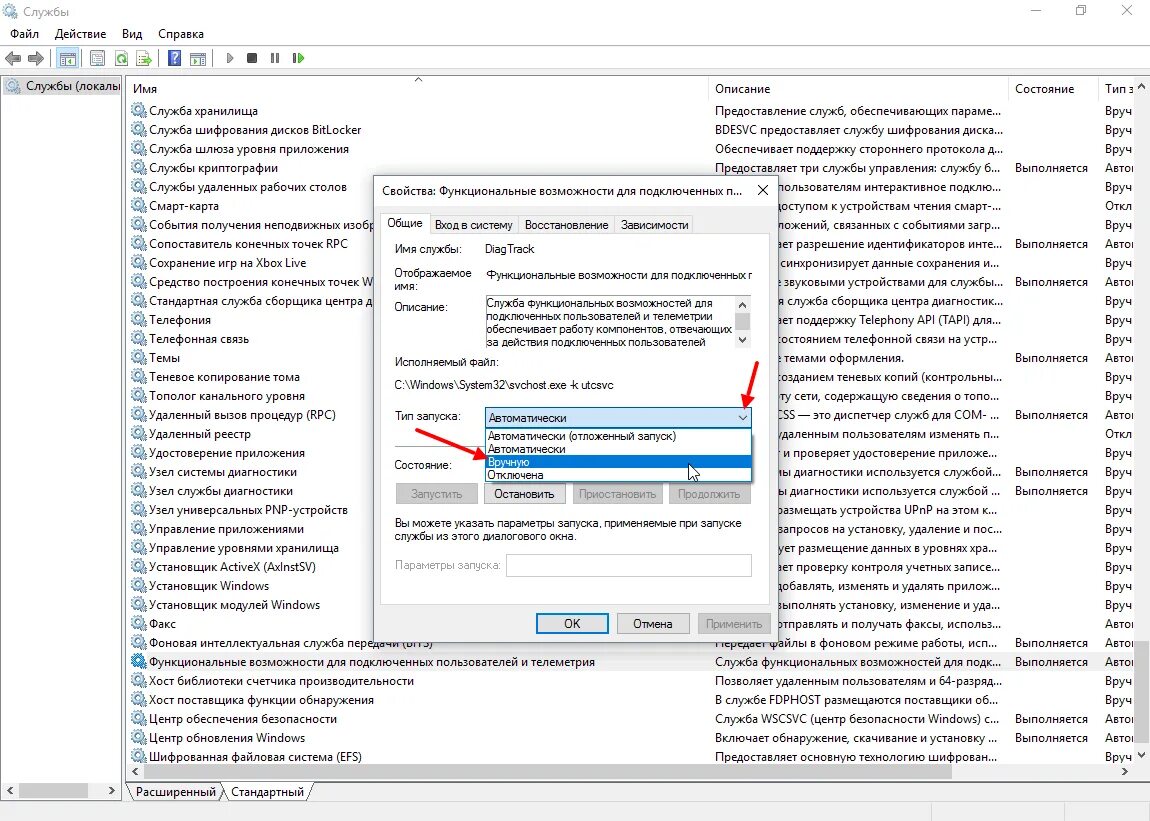The height and width of the screenshot is (821, 1150).
Task: Select Службы (локальные) in the left tree
Action: click(x=63, y=86)
